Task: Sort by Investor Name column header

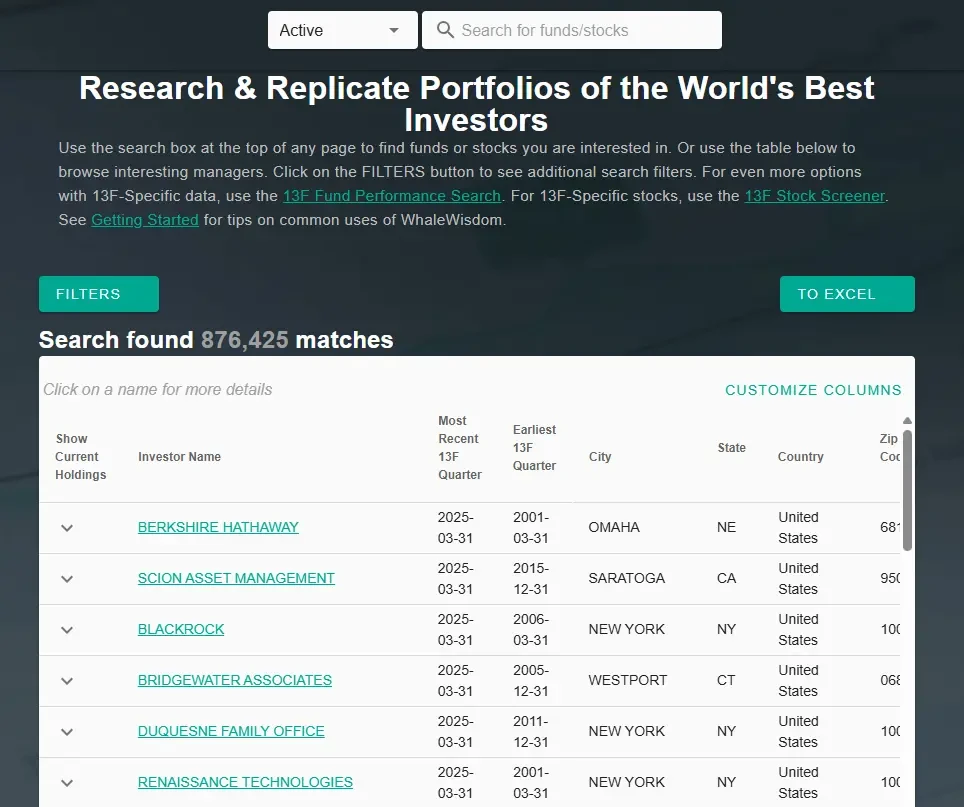Action: click(180, 457)
